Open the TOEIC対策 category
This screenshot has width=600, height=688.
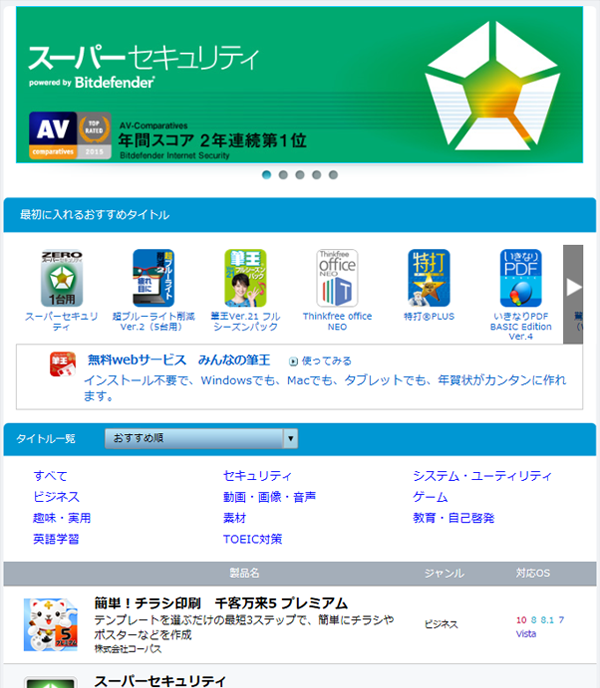point(252,539)
